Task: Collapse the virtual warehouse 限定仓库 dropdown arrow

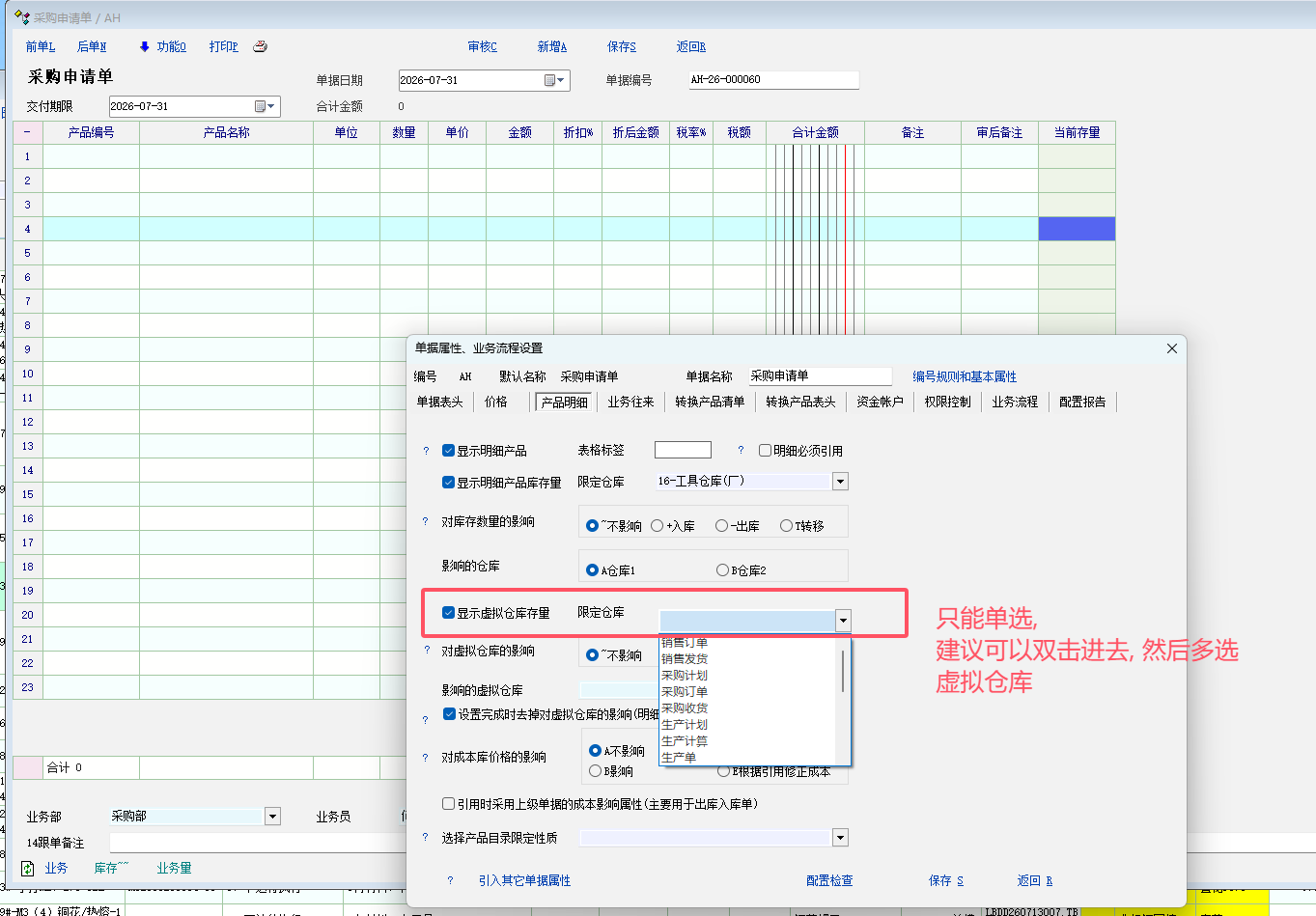Action: point(843,621)
